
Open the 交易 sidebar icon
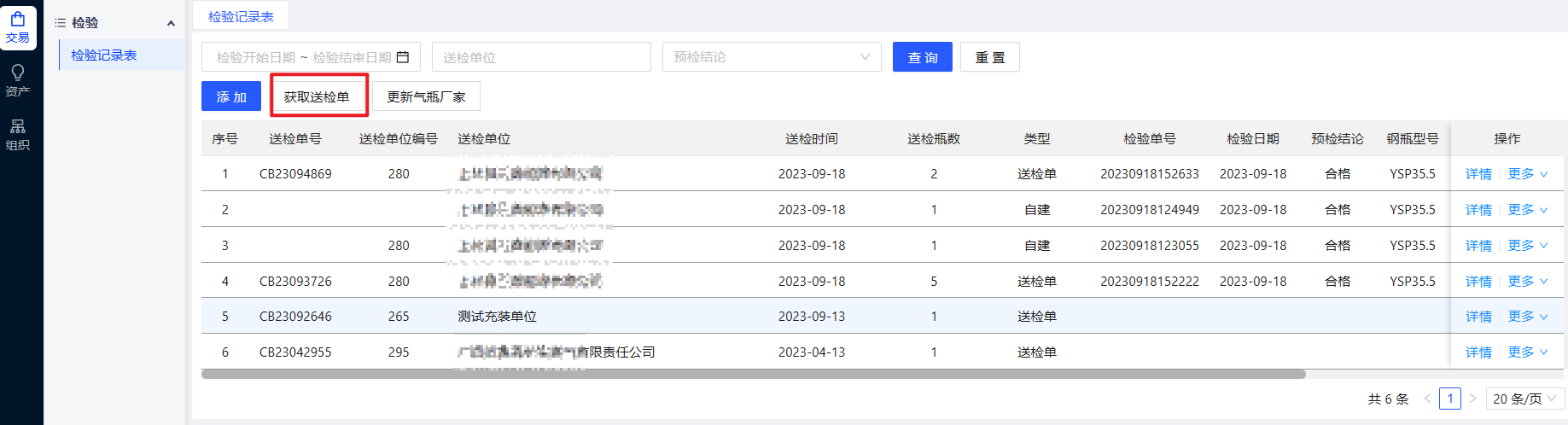click(18, 27)
